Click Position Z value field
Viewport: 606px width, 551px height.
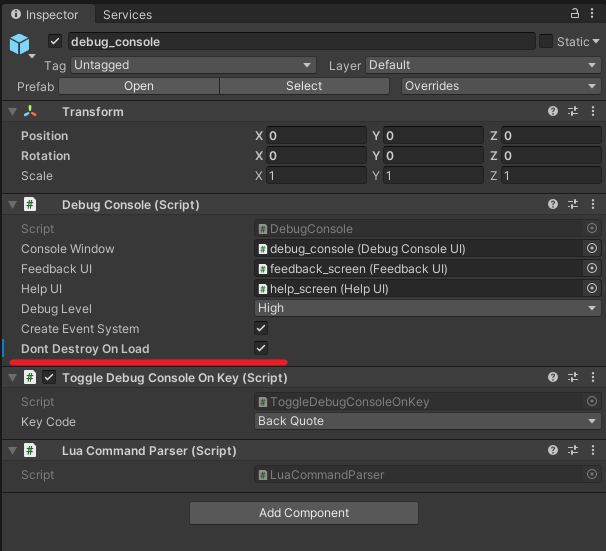551,136
